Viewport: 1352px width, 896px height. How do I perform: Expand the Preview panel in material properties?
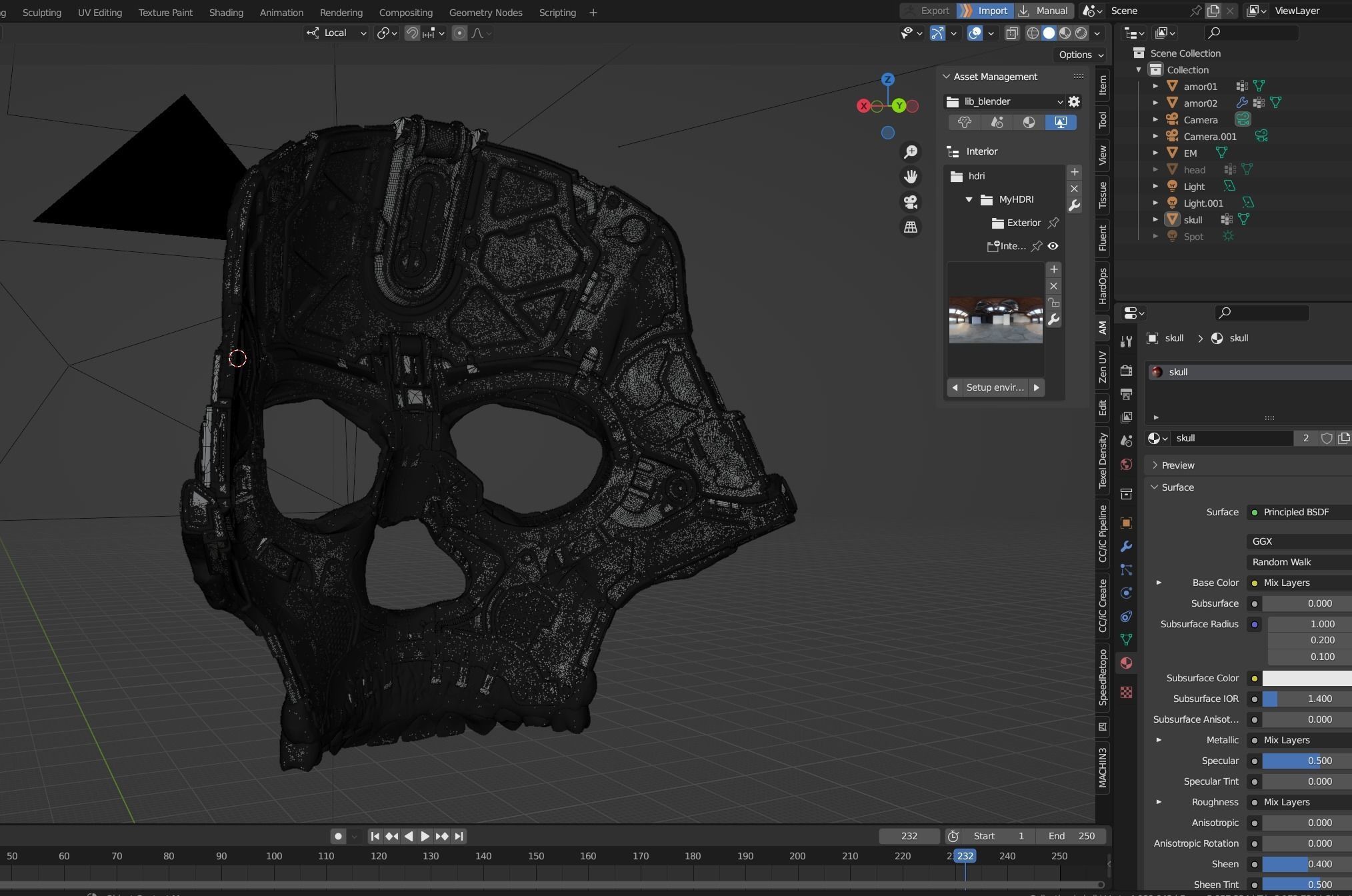[1155, 465]
